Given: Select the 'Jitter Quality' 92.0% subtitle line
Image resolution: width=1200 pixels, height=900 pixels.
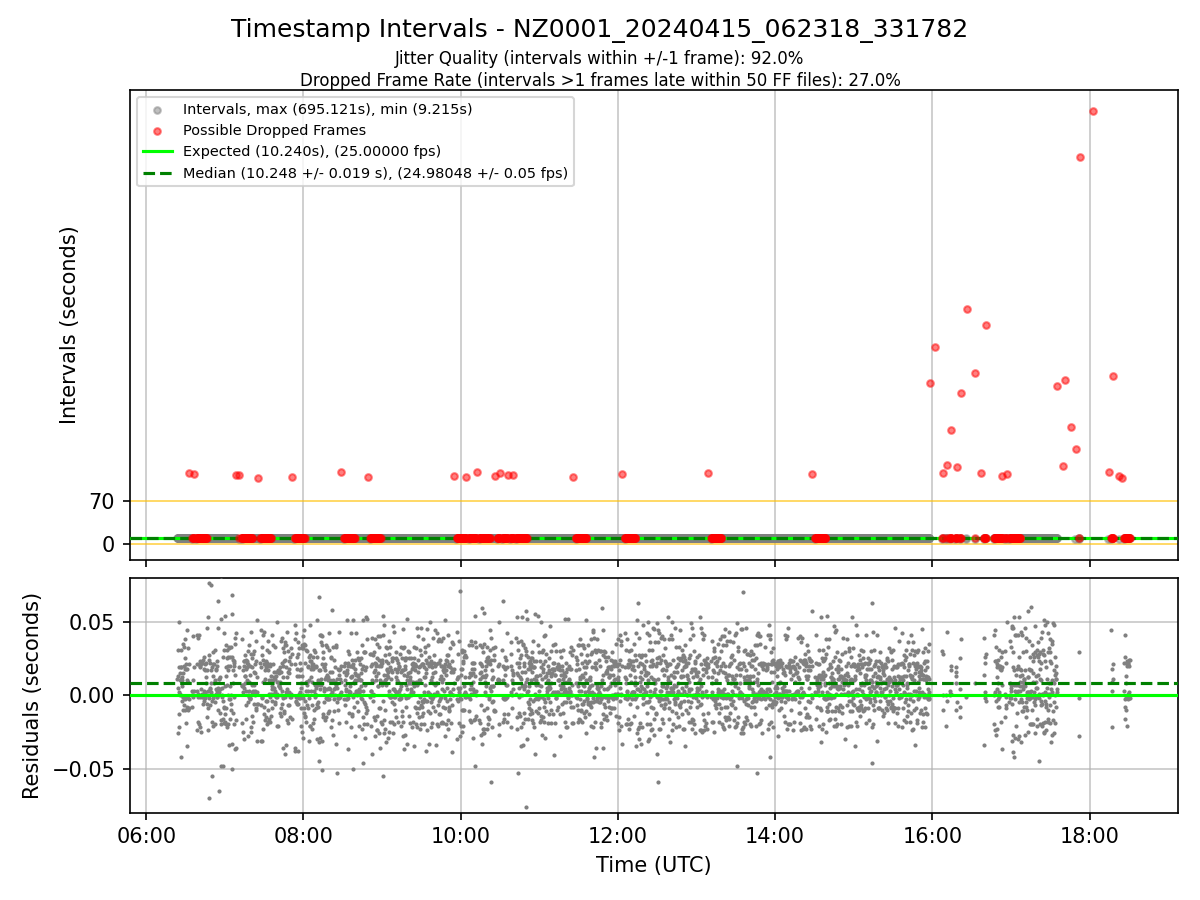Looking at the screenshot, I should point(599,58).
